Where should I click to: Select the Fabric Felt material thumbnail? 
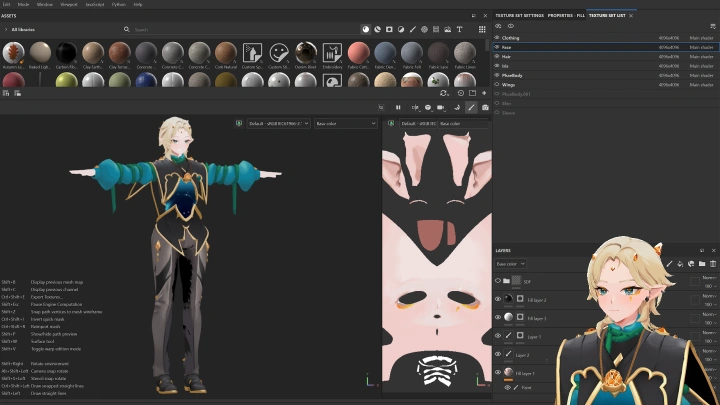click(x=411, y=55)
